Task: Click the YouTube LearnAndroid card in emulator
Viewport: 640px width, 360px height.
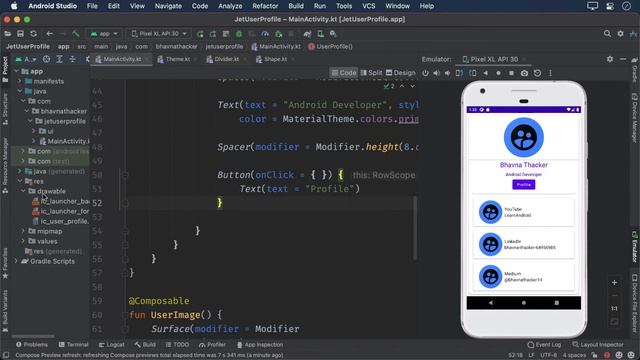Action: point(524,212)
